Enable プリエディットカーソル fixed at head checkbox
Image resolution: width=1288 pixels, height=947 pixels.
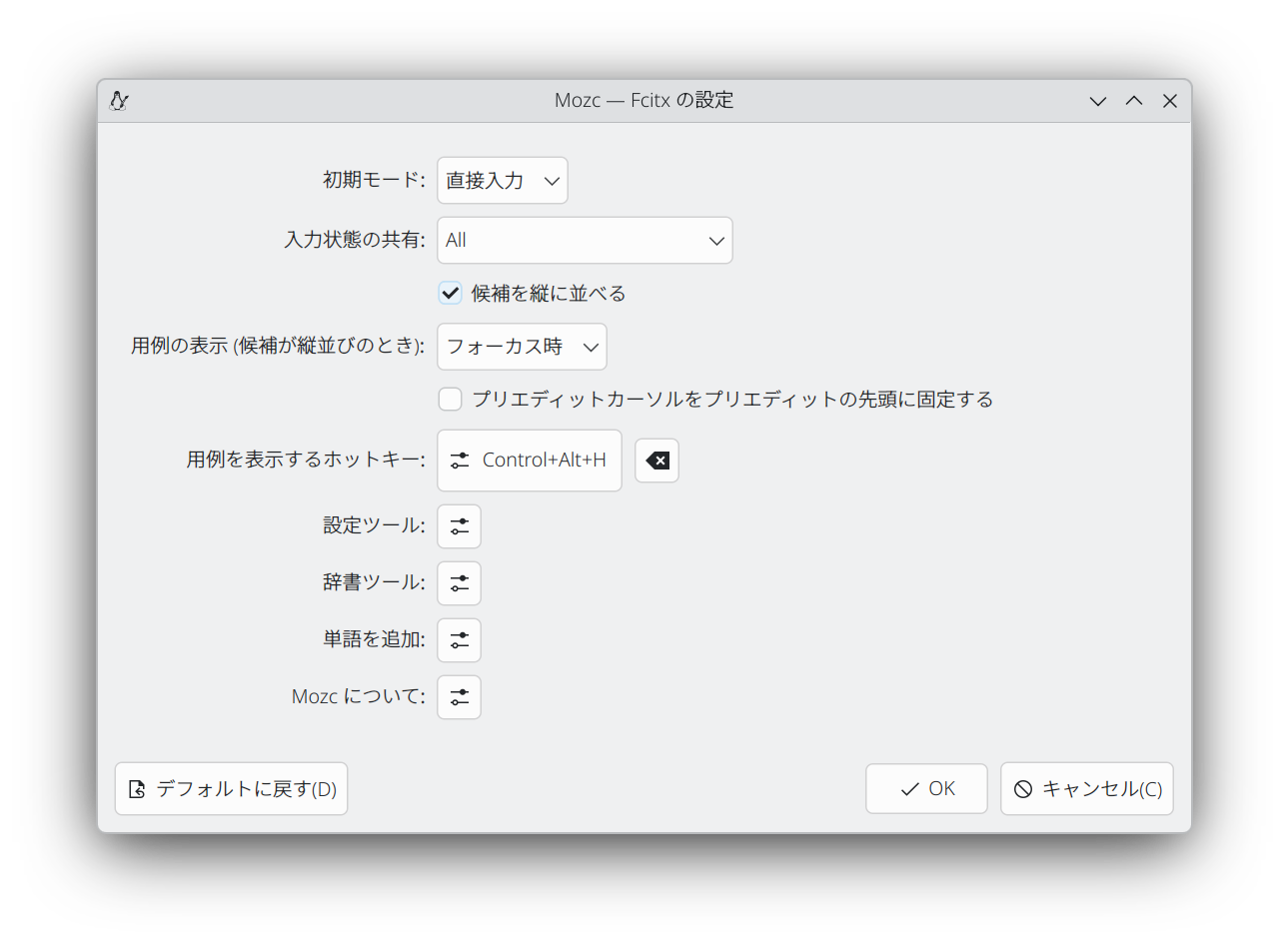450,399
